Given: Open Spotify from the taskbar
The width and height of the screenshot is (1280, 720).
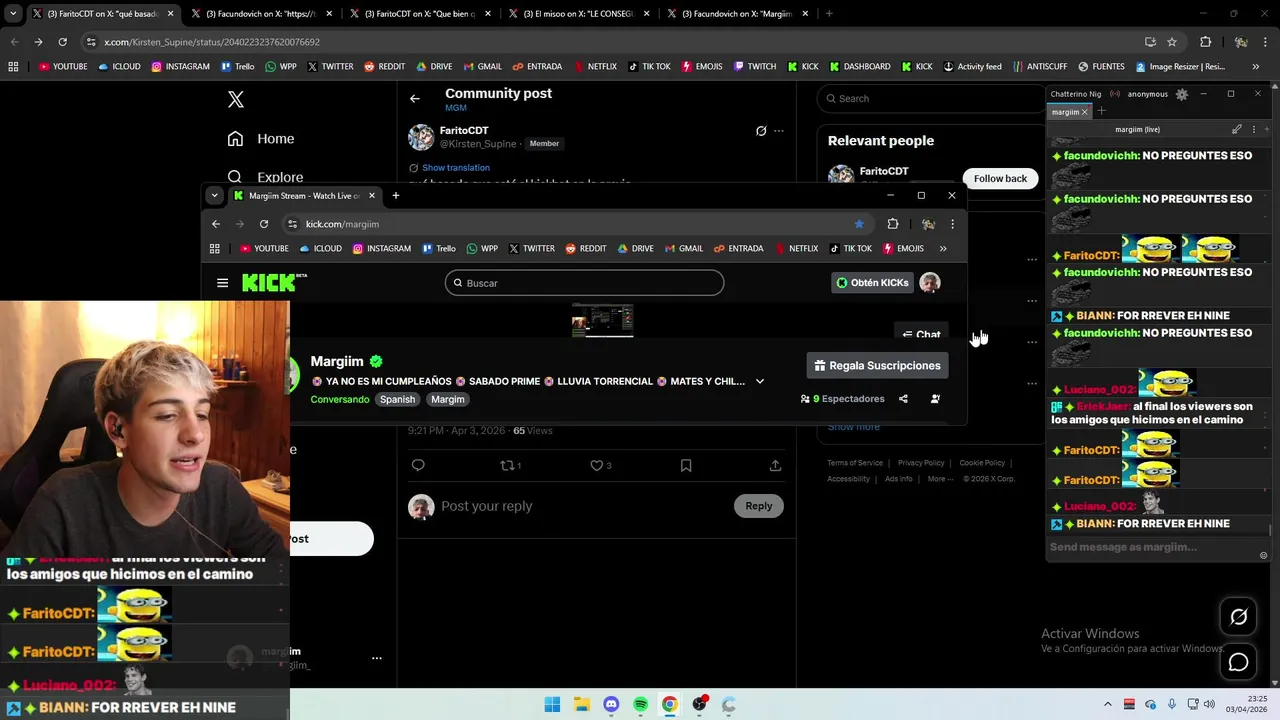Looking at the screenshot, I should (640, 705).
